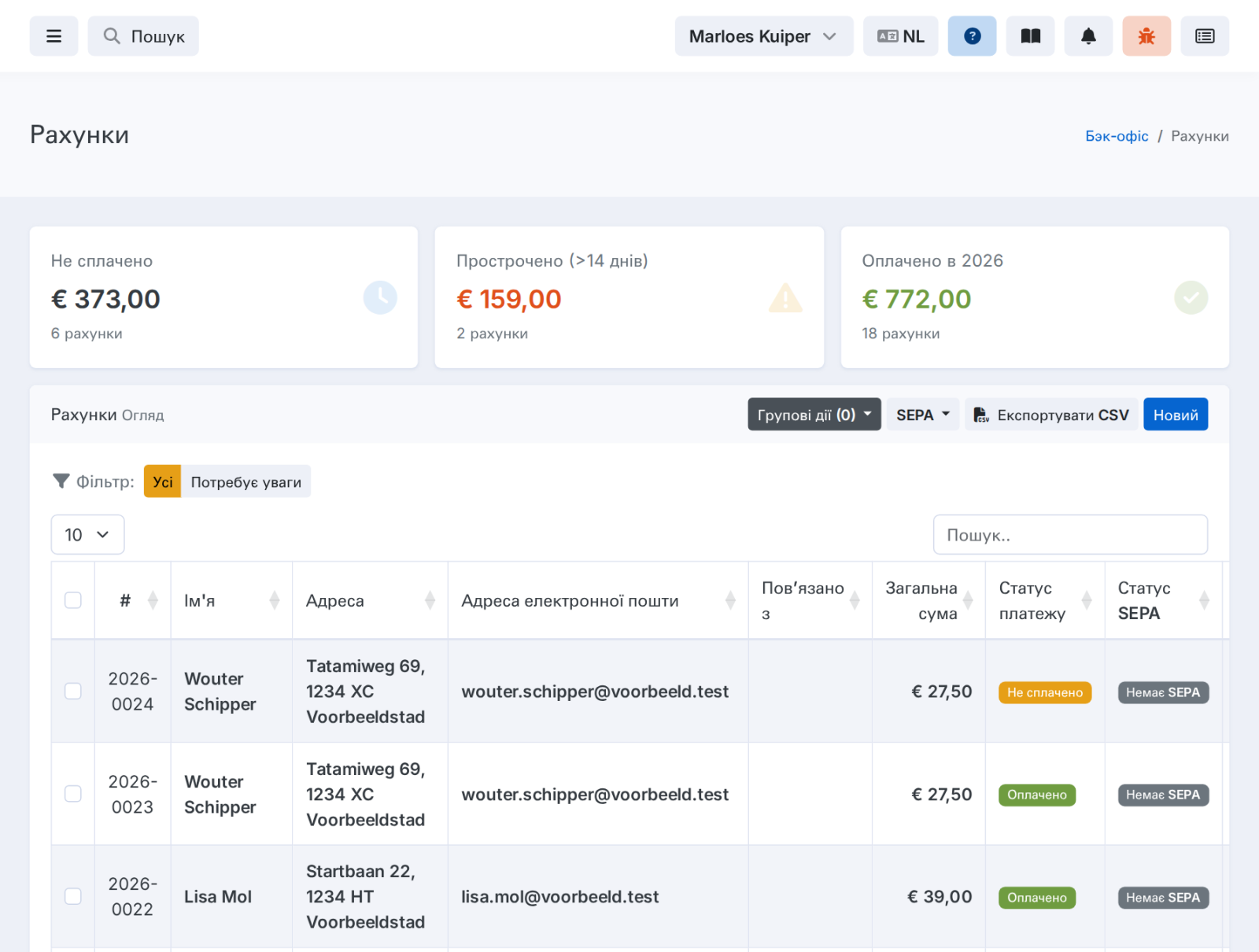Viewport: 1259px width, 952px height.
Task: Sort by Адреса електронної пошти column
Action: [598, 600]
